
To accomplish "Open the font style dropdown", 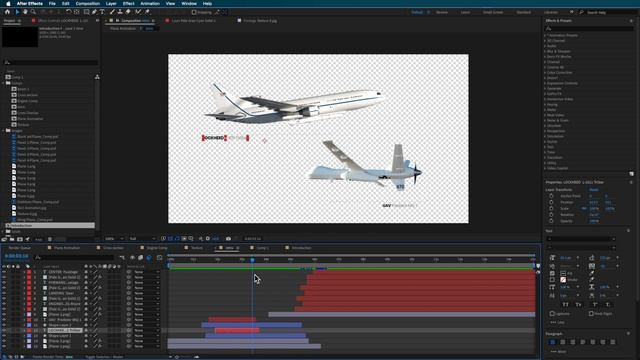I will coord(581,247).
